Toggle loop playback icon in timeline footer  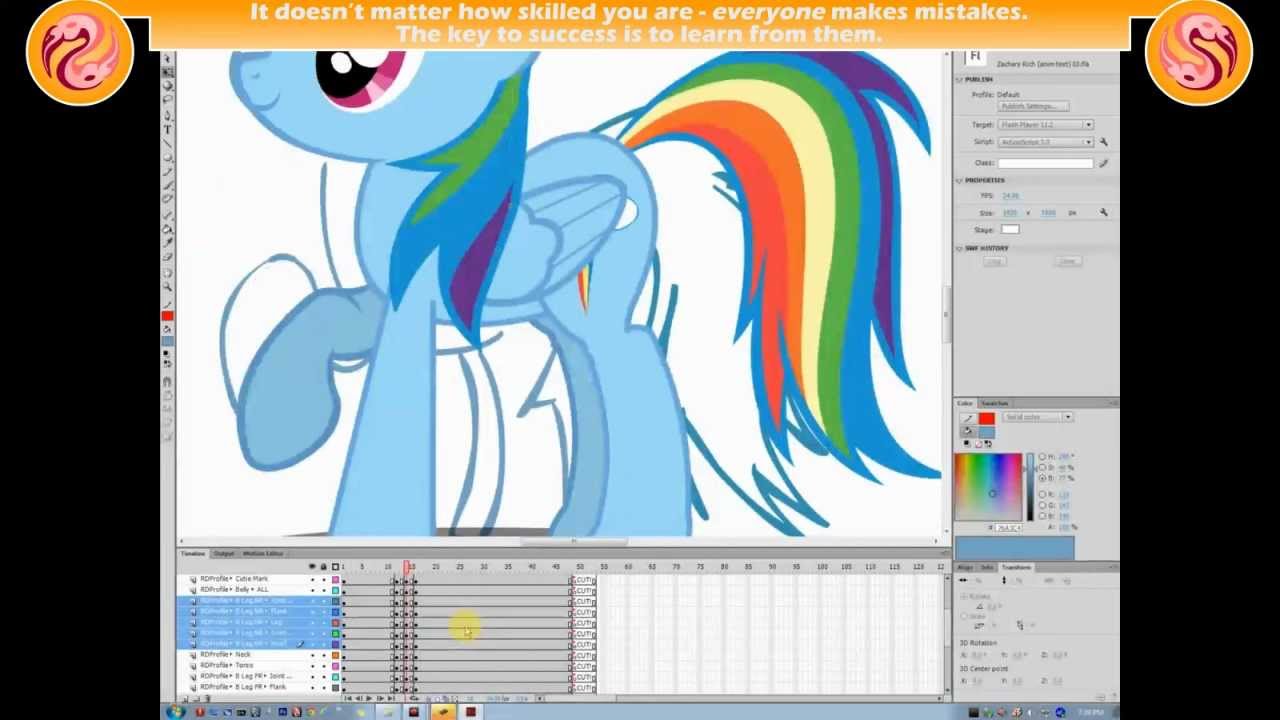click(x=414, y=697)
